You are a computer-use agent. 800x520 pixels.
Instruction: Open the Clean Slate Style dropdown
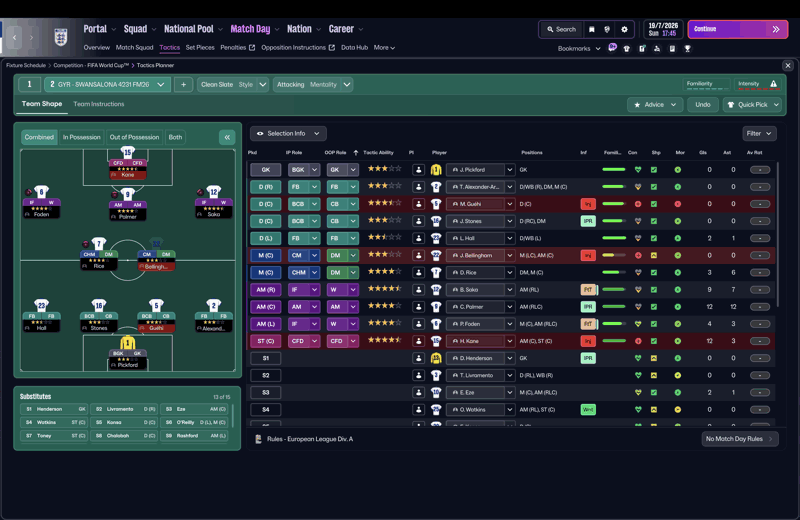(x=233, y=84)
